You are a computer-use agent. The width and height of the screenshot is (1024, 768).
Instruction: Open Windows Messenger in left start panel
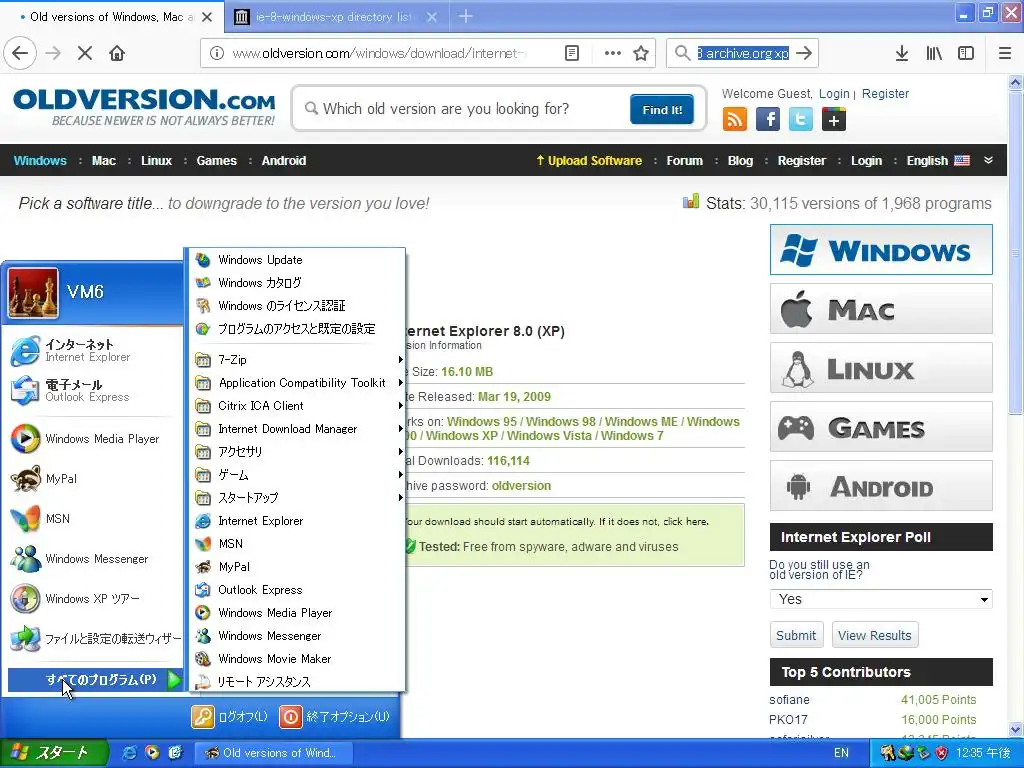point(91,559)
